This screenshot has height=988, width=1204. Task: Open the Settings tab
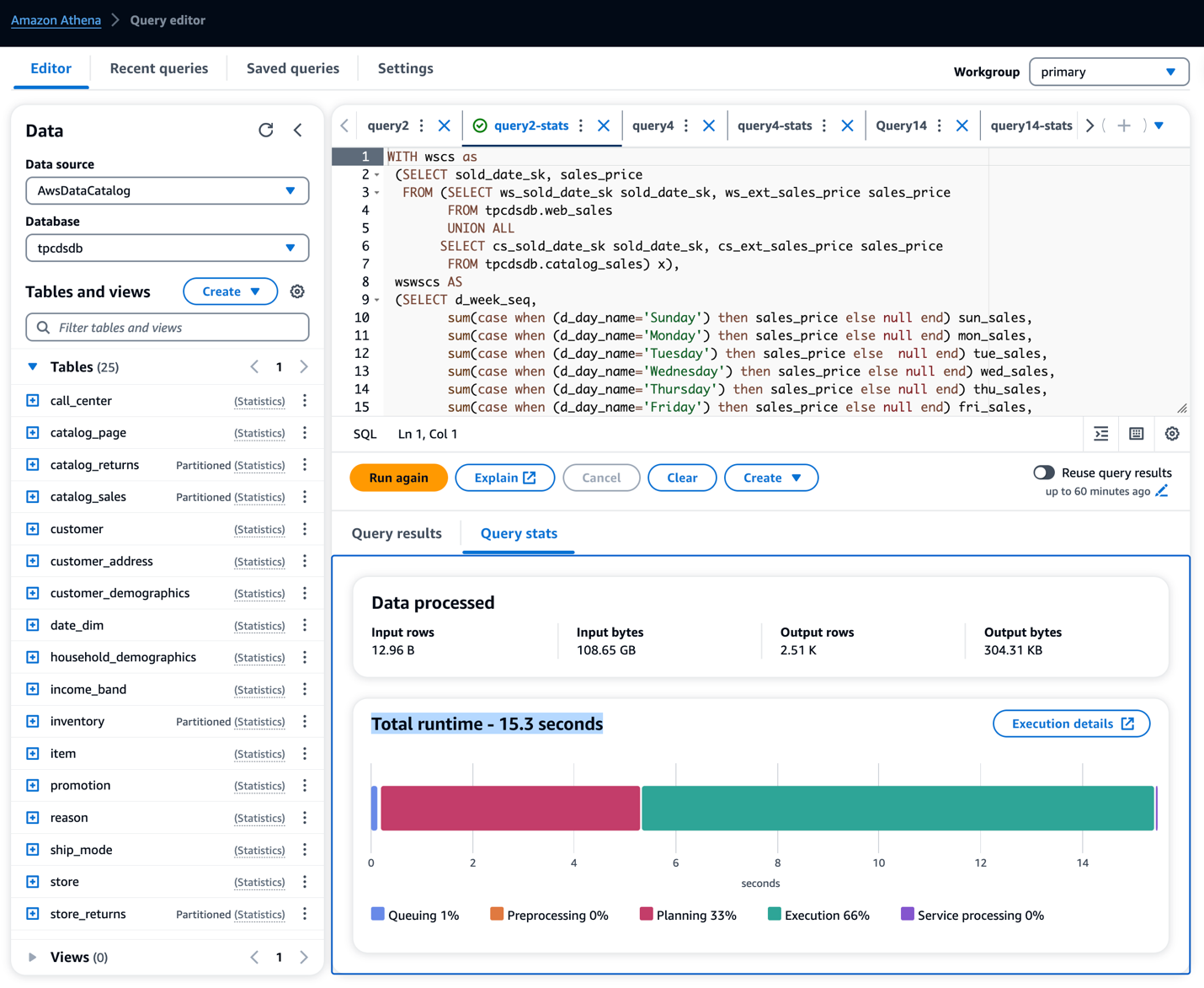406,68
